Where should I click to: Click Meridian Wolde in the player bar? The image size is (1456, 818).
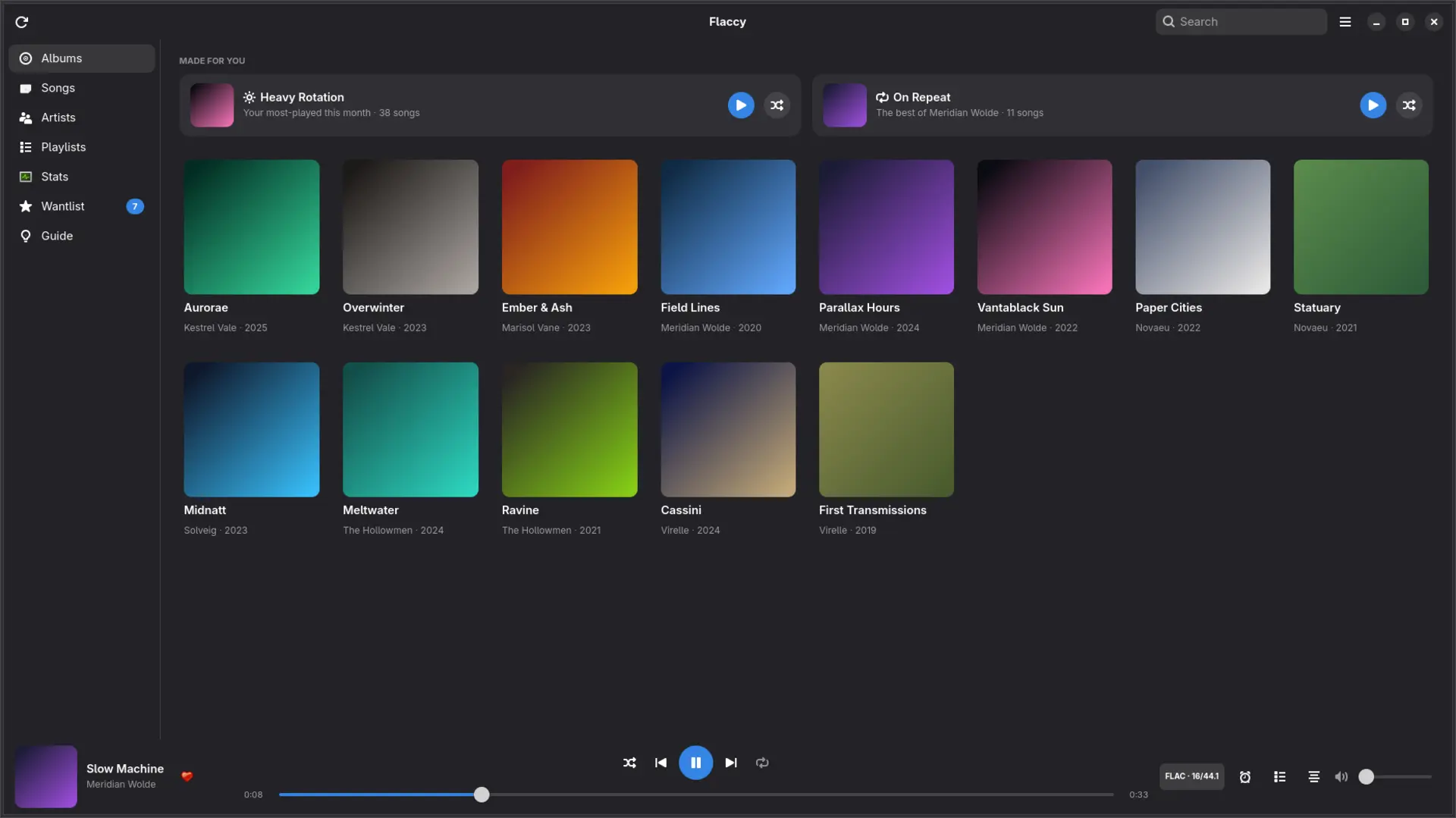(121, 785)
